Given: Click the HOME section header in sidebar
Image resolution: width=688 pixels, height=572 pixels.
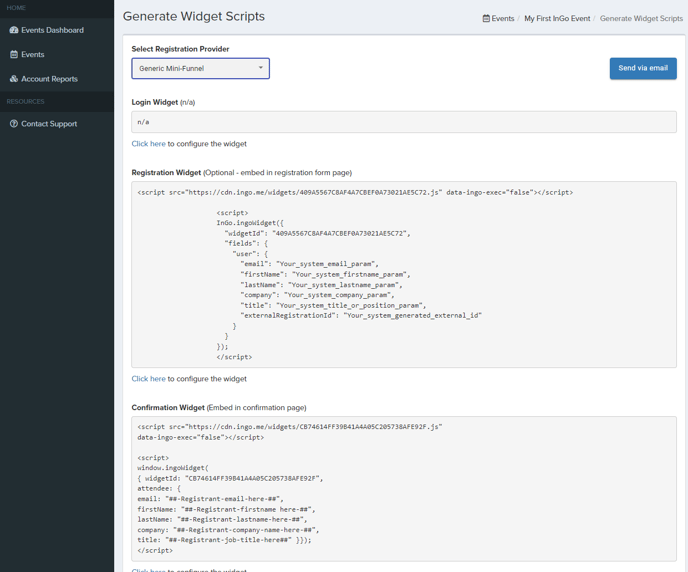Looking at the screenshot, I should point(16,8).
